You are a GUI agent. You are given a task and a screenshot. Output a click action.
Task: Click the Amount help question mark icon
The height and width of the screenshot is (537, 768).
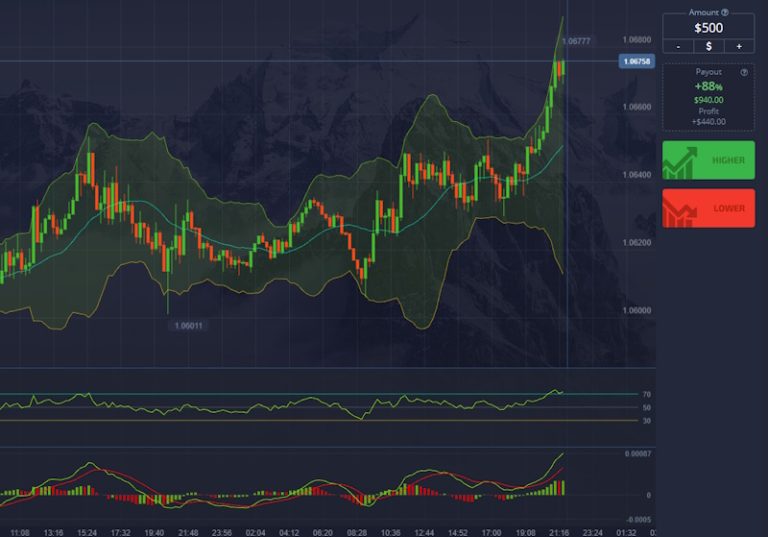point(724,12)
